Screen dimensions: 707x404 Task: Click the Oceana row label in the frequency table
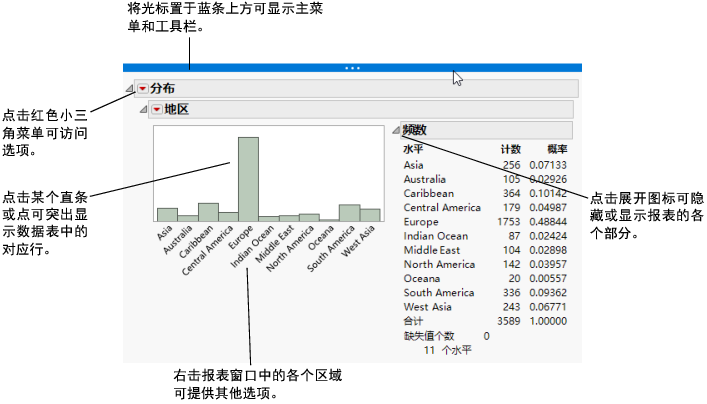[x=422, y=279]
